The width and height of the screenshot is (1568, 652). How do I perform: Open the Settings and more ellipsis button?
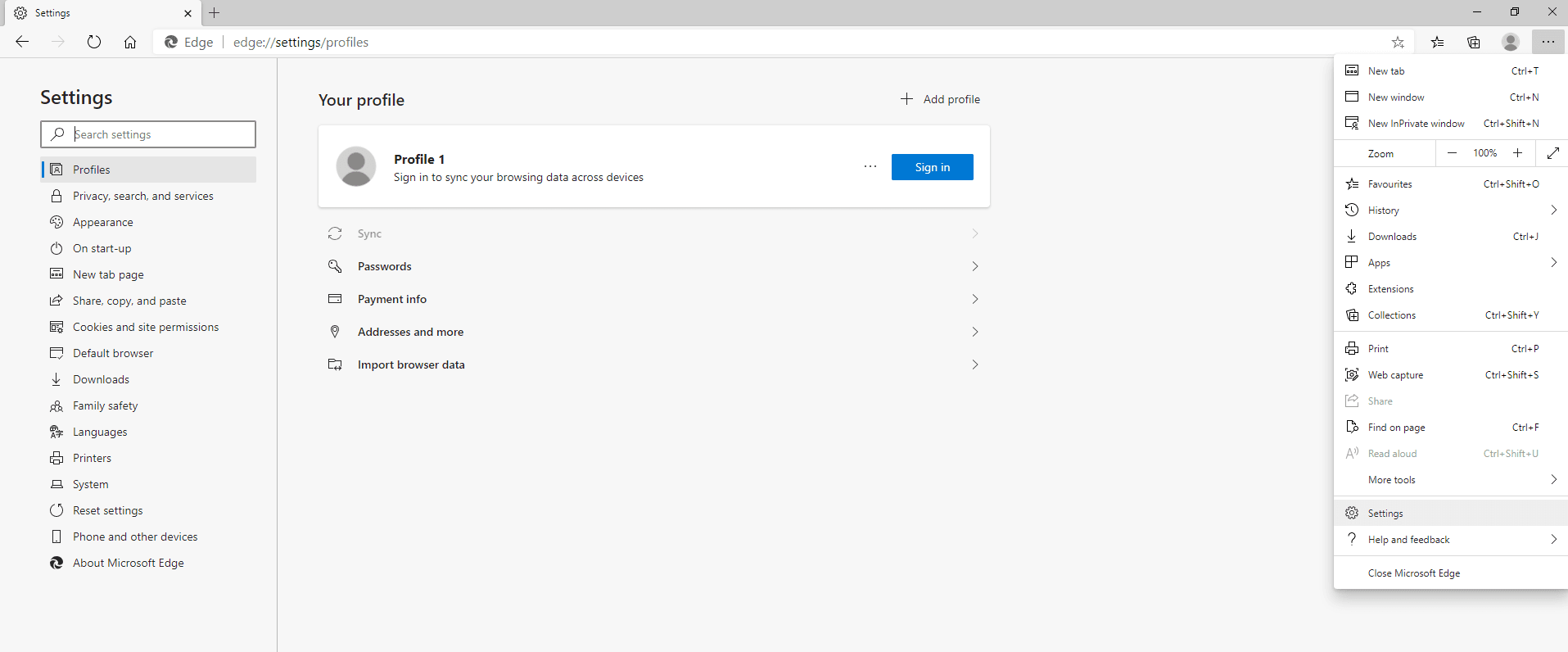point(1548,43)
